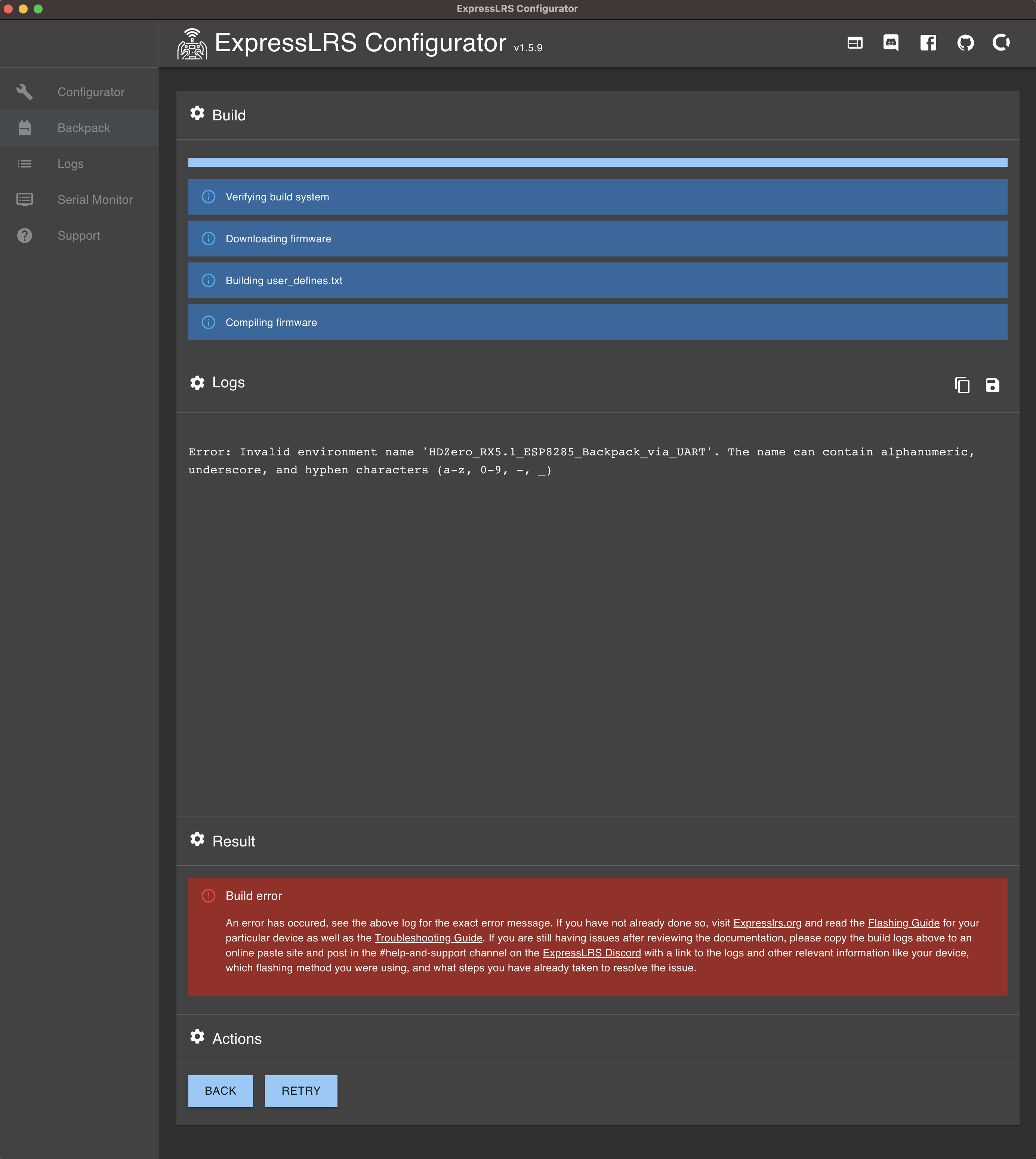Viewport: 1036px width, 1159px height.
Task: Select the Configurator wrench icon in the sidebar
Action: (x=24, y=91)
